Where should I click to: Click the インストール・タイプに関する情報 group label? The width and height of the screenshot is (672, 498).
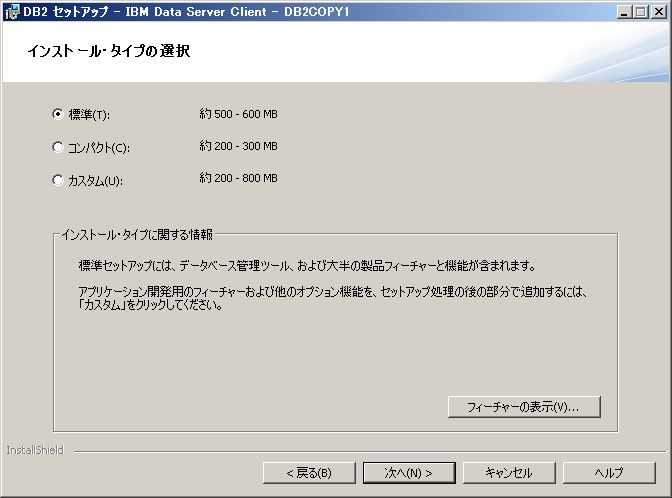tap(137, 234)
